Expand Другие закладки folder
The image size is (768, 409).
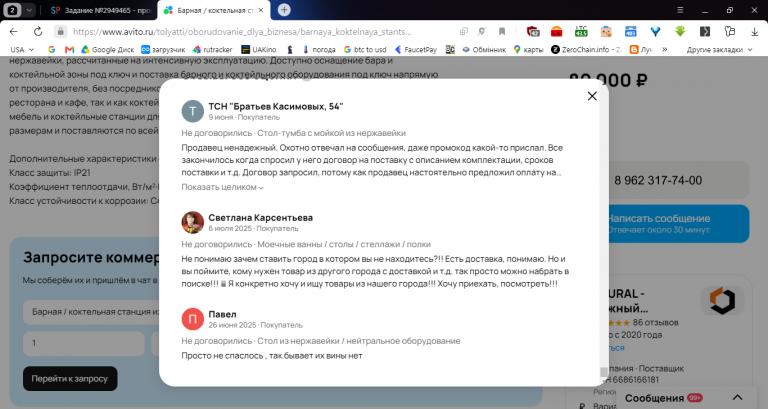(x=719, y=49)
